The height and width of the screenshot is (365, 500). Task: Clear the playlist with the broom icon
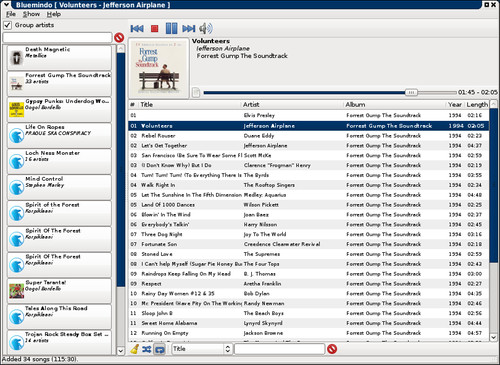coord(135,349)
